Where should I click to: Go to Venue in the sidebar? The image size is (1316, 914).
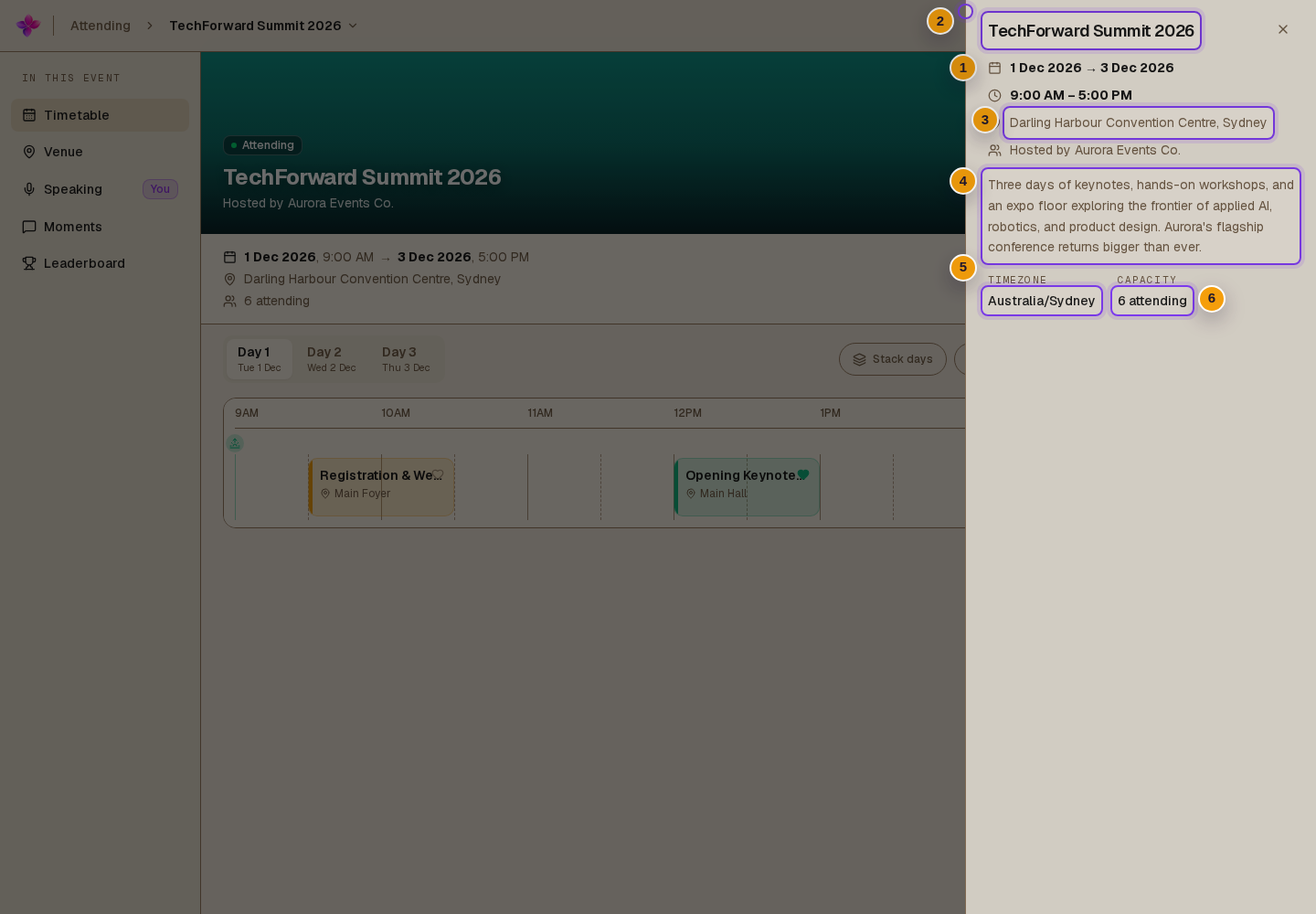pos(100,152)
